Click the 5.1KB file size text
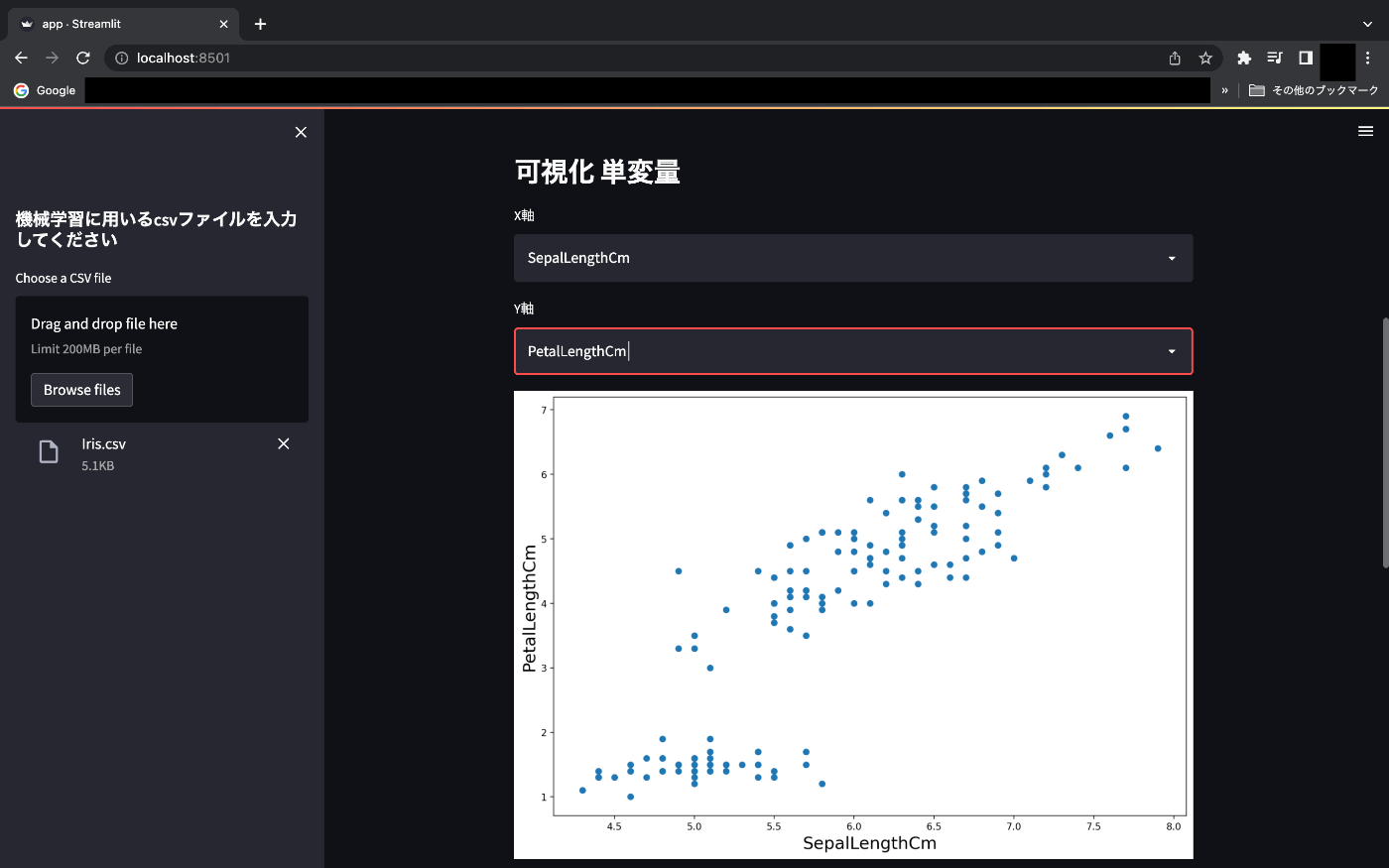The width and height of the screenshot is (1389, 868). click(x=98, y=465)
